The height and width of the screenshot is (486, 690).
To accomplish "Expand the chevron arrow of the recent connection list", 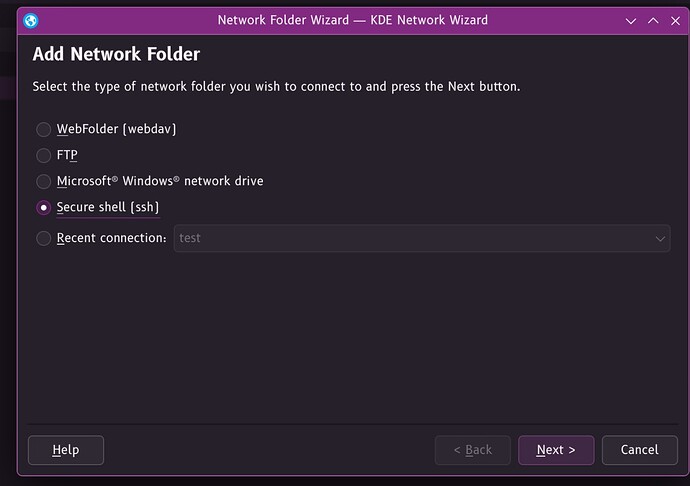I will pos(660,239).
